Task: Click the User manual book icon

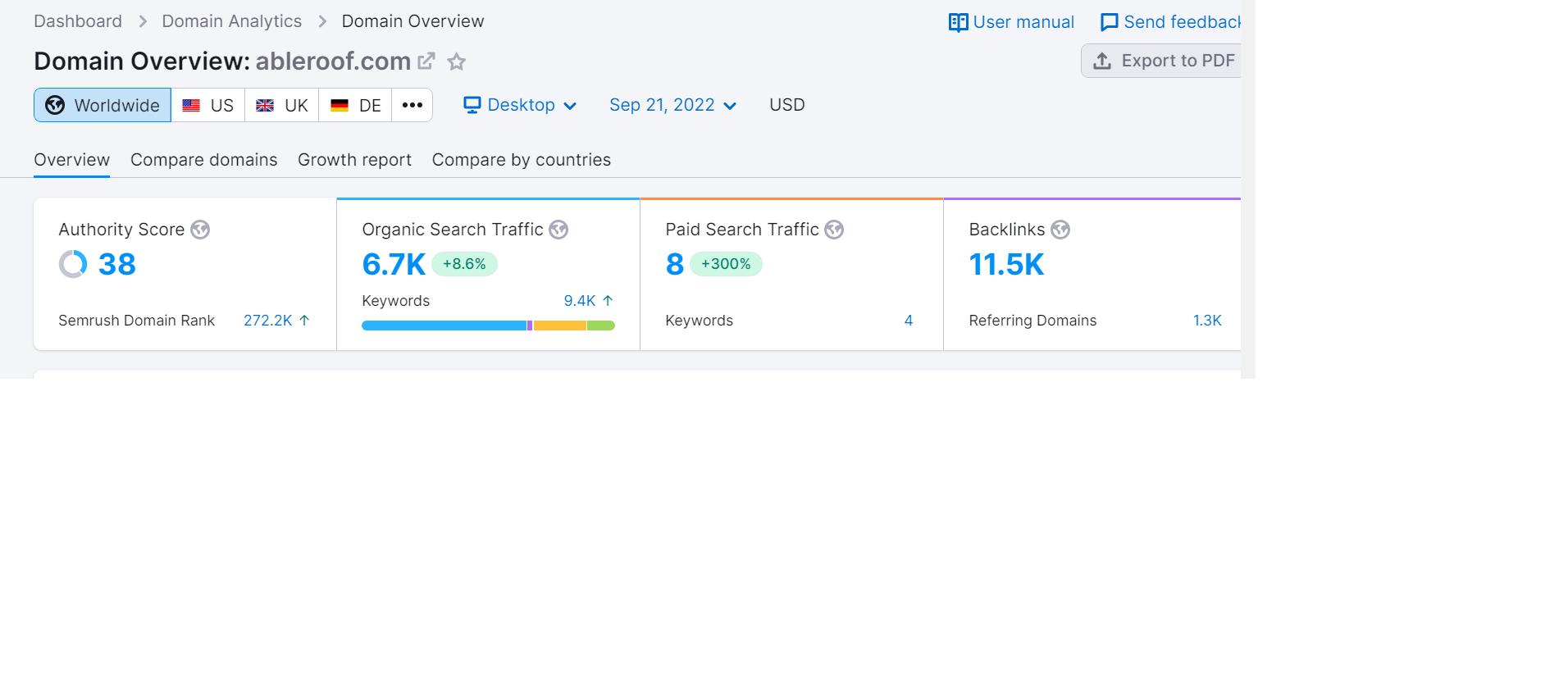Action: point(958,22)
